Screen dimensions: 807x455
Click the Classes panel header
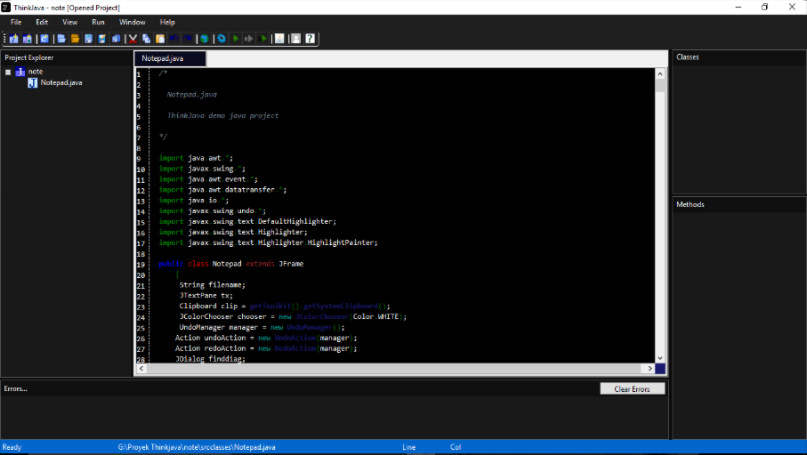pos(688,57)
